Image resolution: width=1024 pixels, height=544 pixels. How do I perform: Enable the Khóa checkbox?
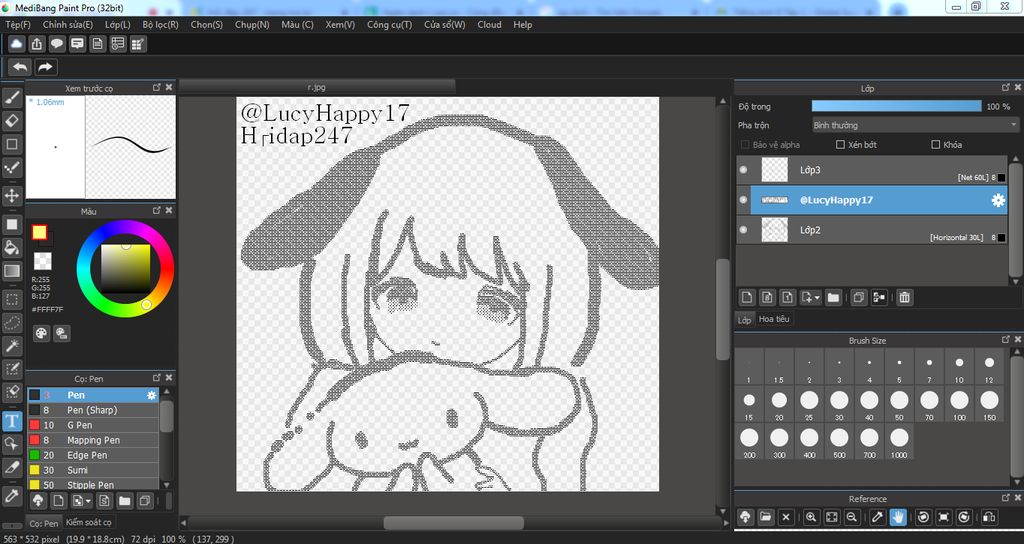936,145
